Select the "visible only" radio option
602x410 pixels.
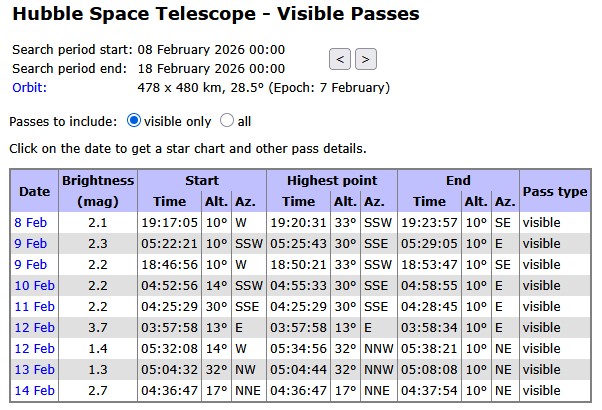[135, 121]
